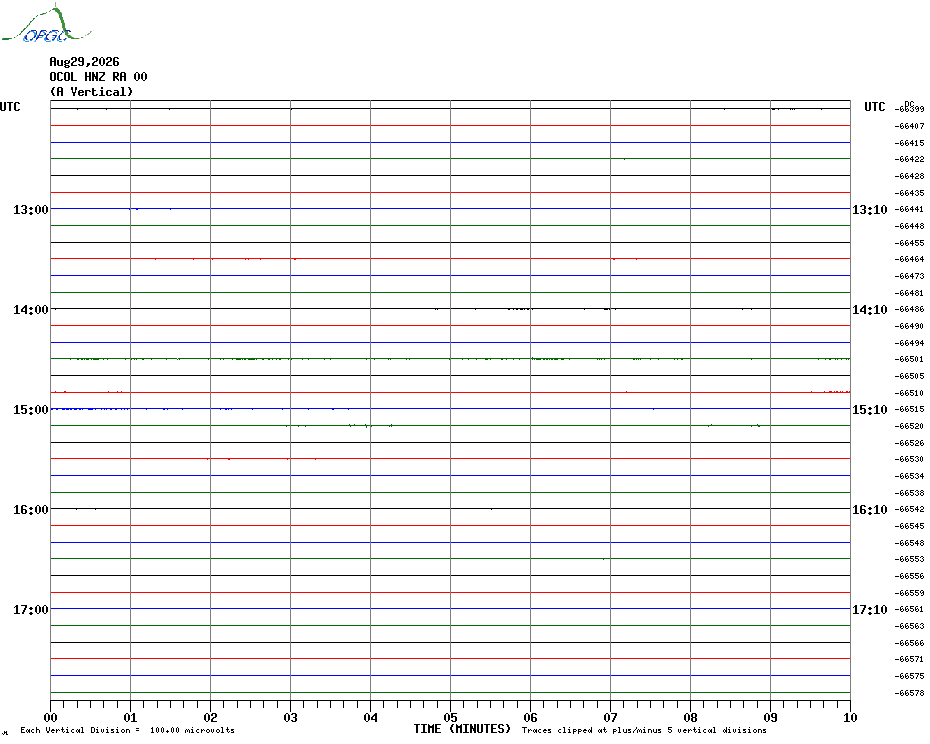Click the 13:00 time label
This screenshot has height=744, width=930.
(31, 209)
